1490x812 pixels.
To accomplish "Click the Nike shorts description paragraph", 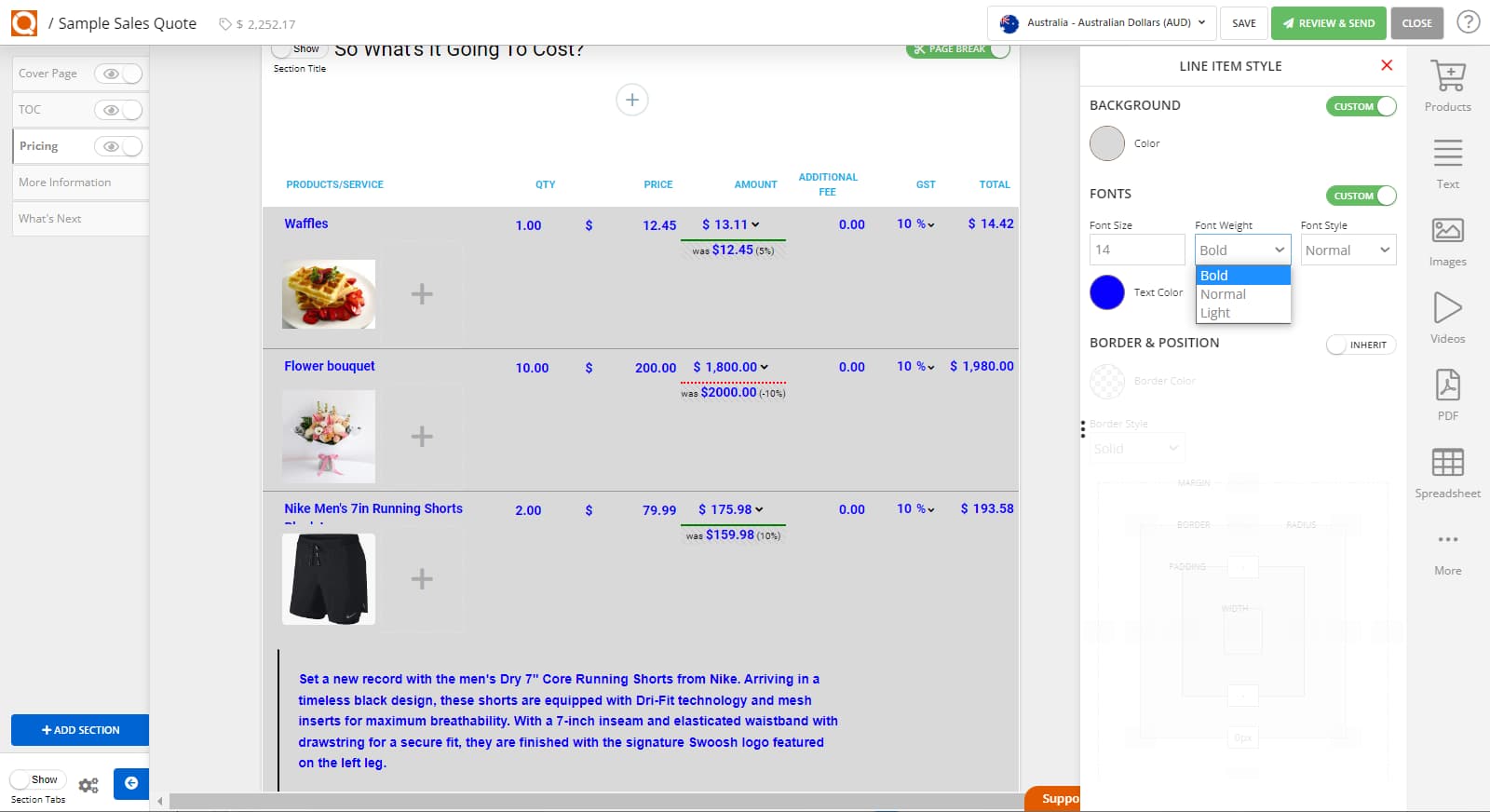I will pyautogui.click(x=568, y=721).
